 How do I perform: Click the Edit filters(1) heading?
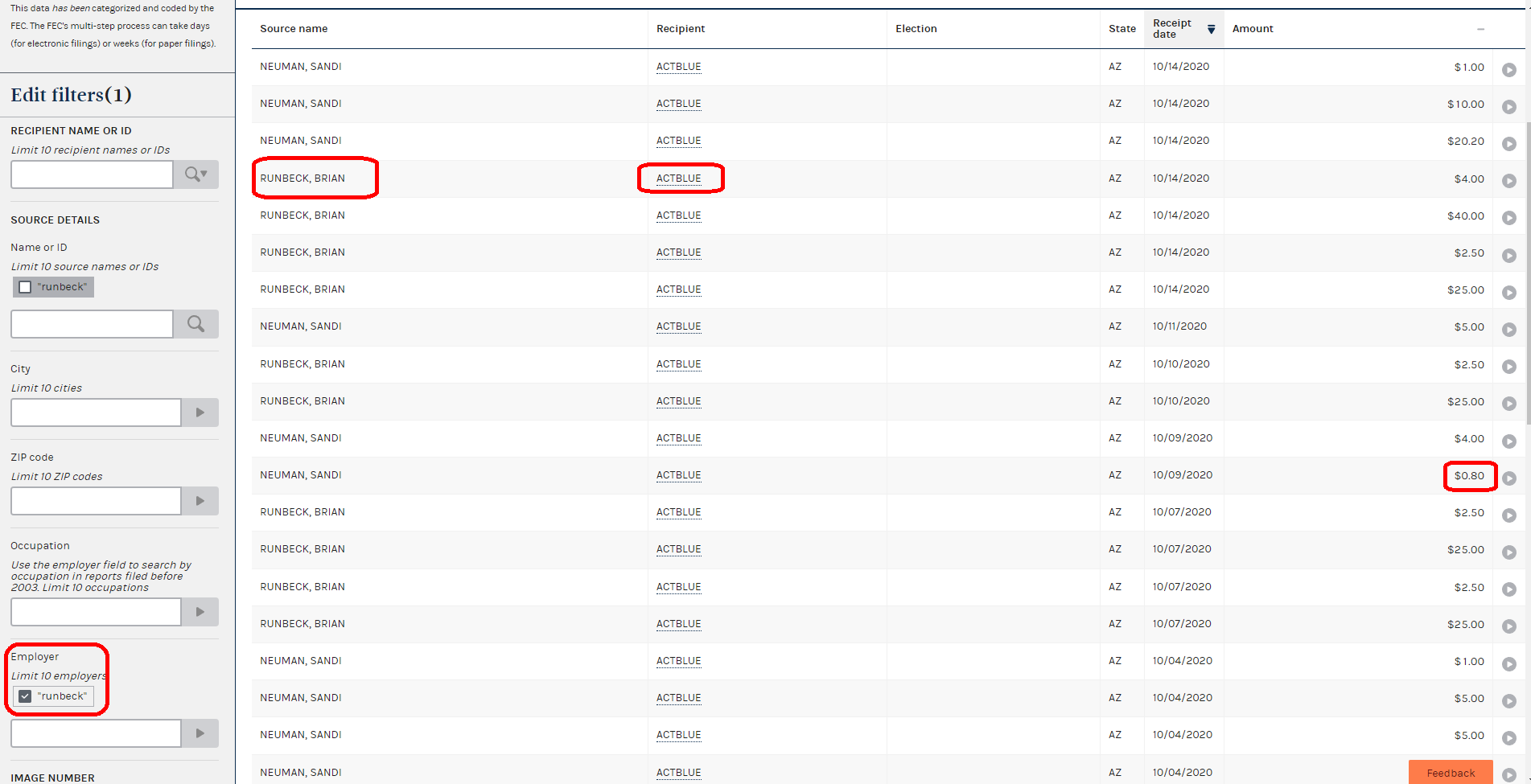[71, 95]
